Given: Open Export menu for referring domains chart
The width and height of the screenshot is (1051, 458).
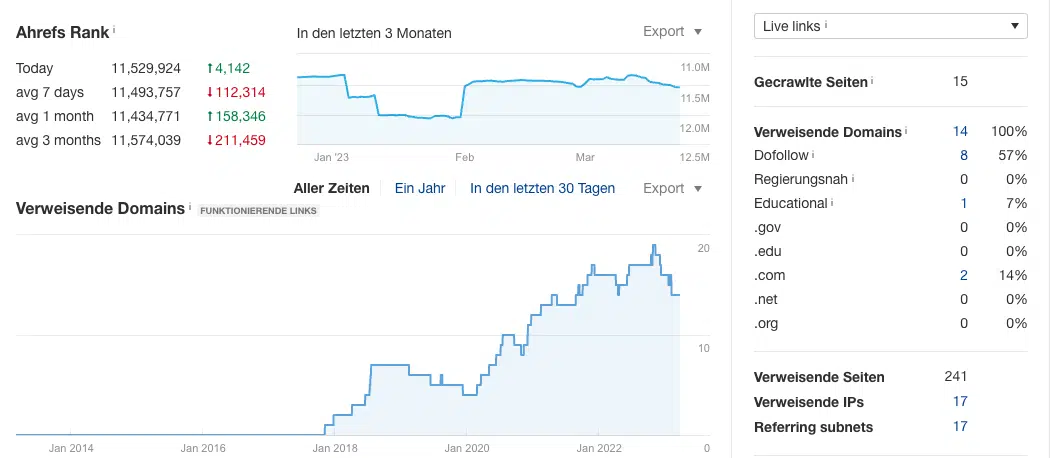Looking at the screenshot, I should pos(672,188).
